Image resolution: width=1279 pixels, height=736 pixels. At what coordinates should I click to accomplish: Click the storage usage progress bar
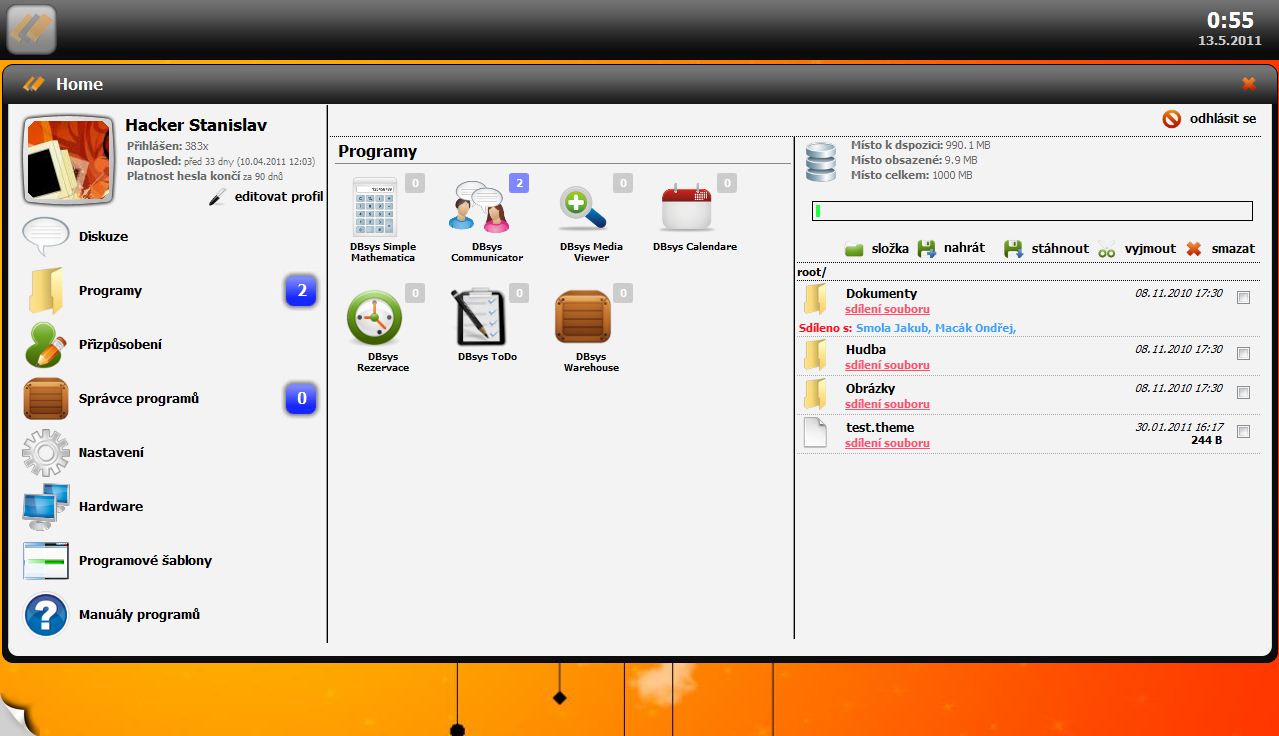pos(1031,211)
